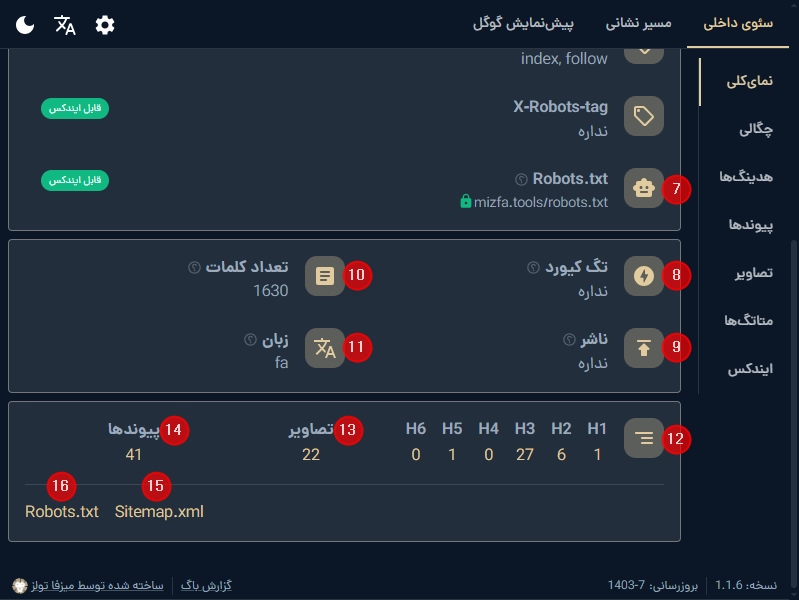
Task: Click the language translate icon in header
Action: [65, 25]
